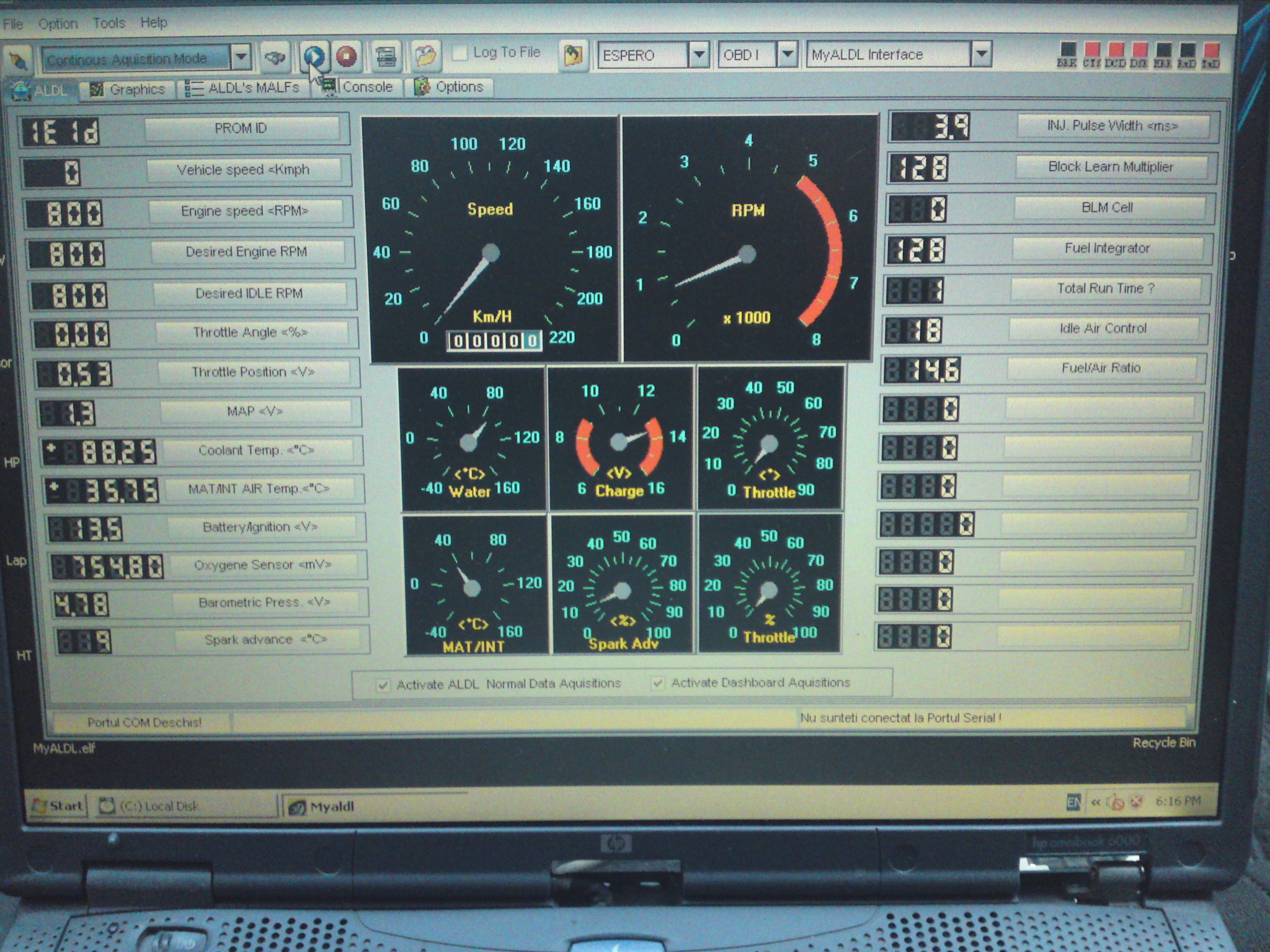The image size is (1270, 952).
Task: Click the binoculars search icon
Action: click(275, 58)
